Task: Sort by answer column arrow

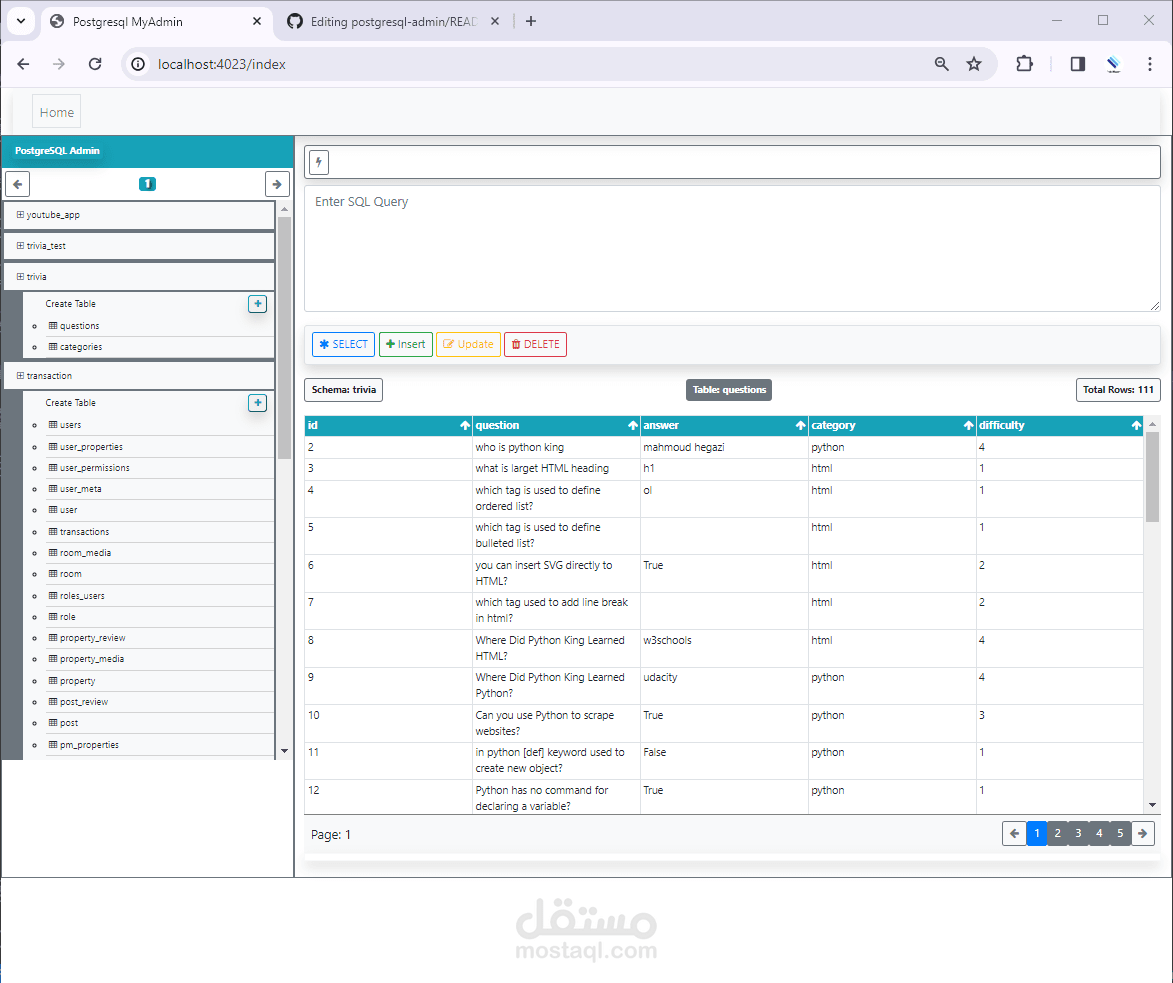Action: 800,426
